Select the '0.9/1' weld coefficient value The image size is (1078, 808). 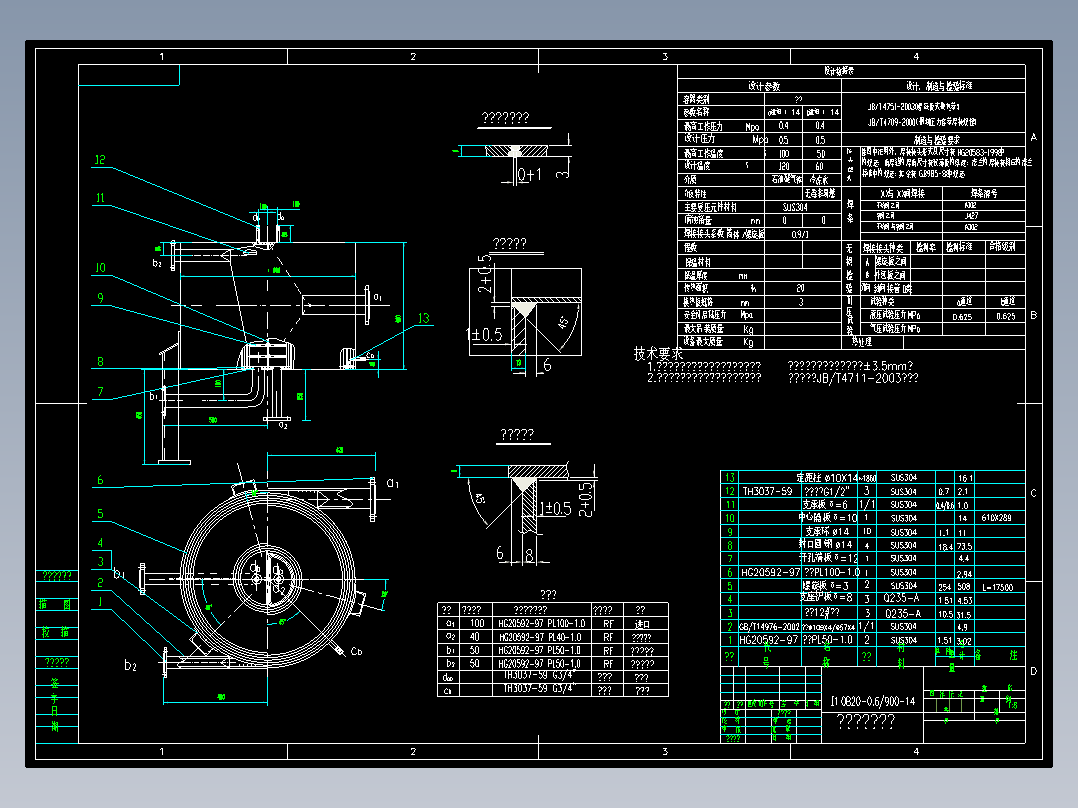[800, 234]
